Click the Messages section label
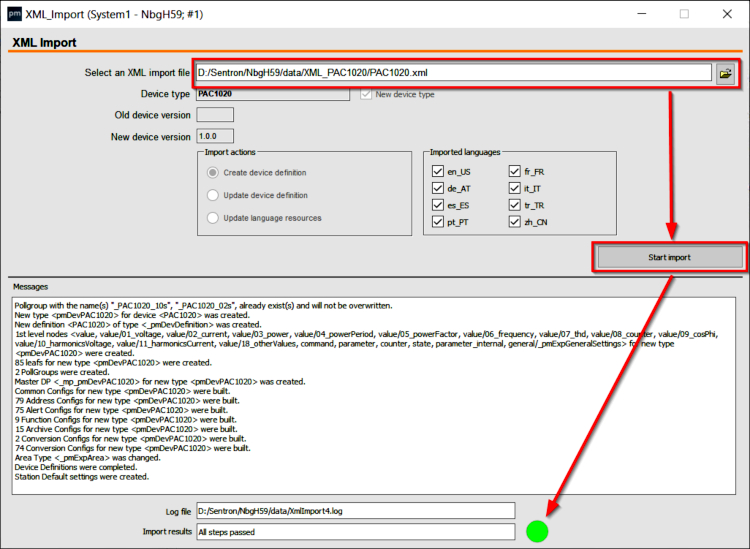The image size is (750, 549). 31,286
